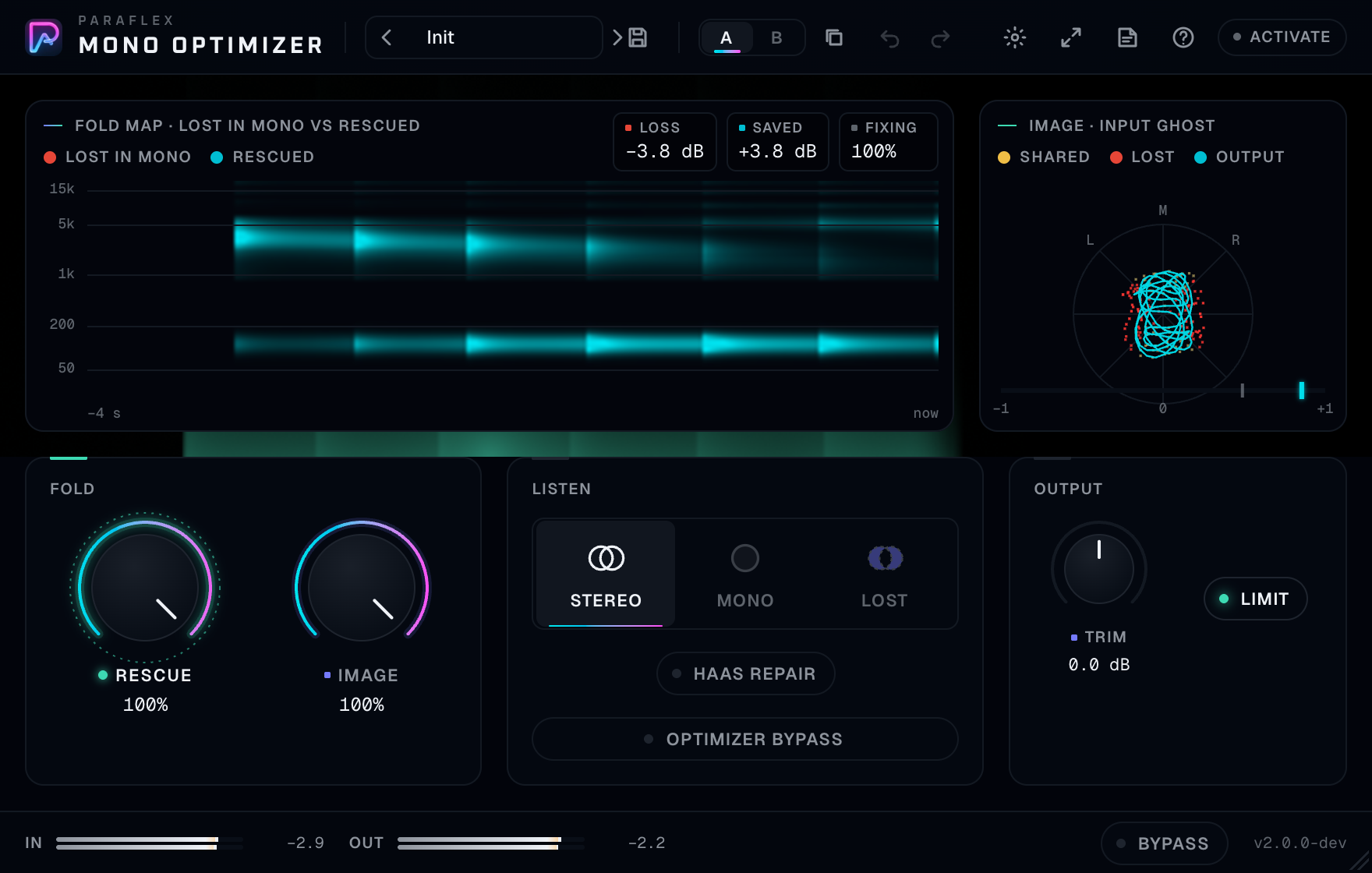The height and width of the screenshot is (873, 1372).
Task: Open the document notes icon
Action: pyautogui.click(x=1127, y=37)
